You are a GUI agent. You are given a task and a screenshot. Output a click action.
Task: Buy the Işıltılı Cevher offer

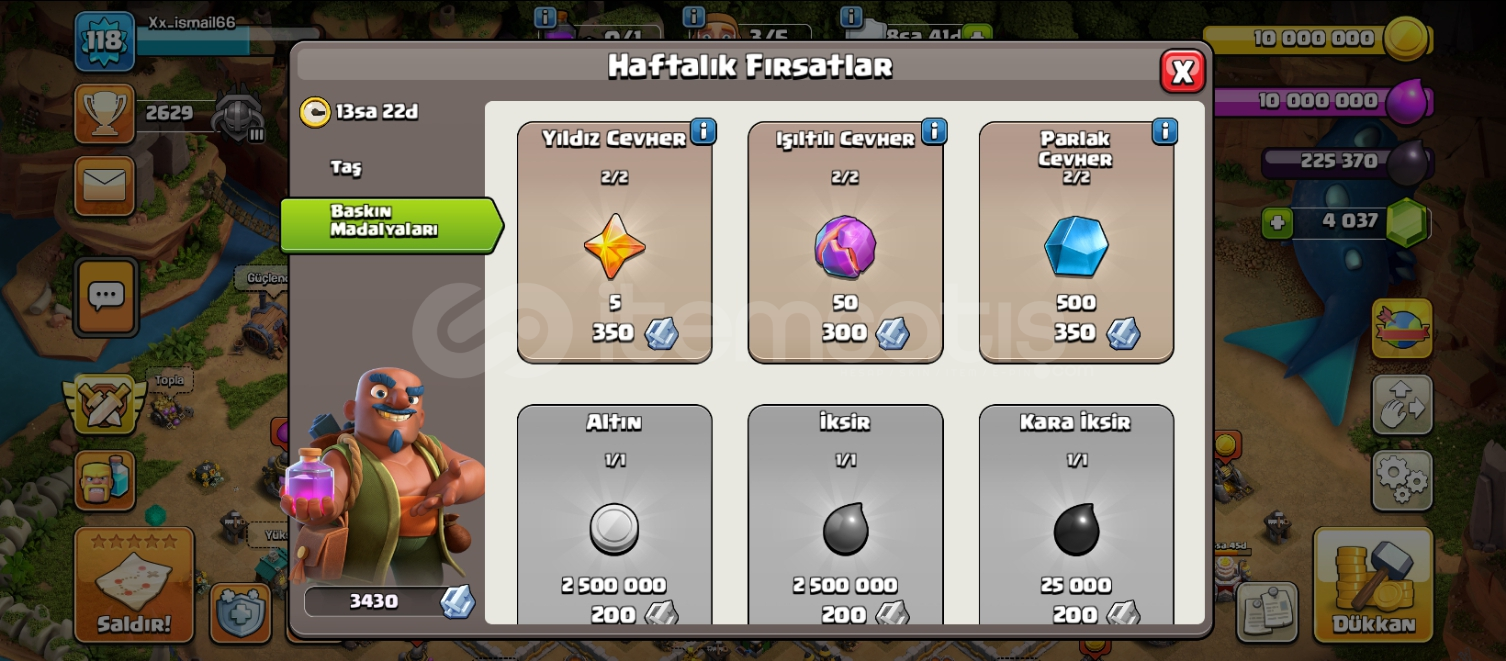pyautogui.click(x=846, y=243)
